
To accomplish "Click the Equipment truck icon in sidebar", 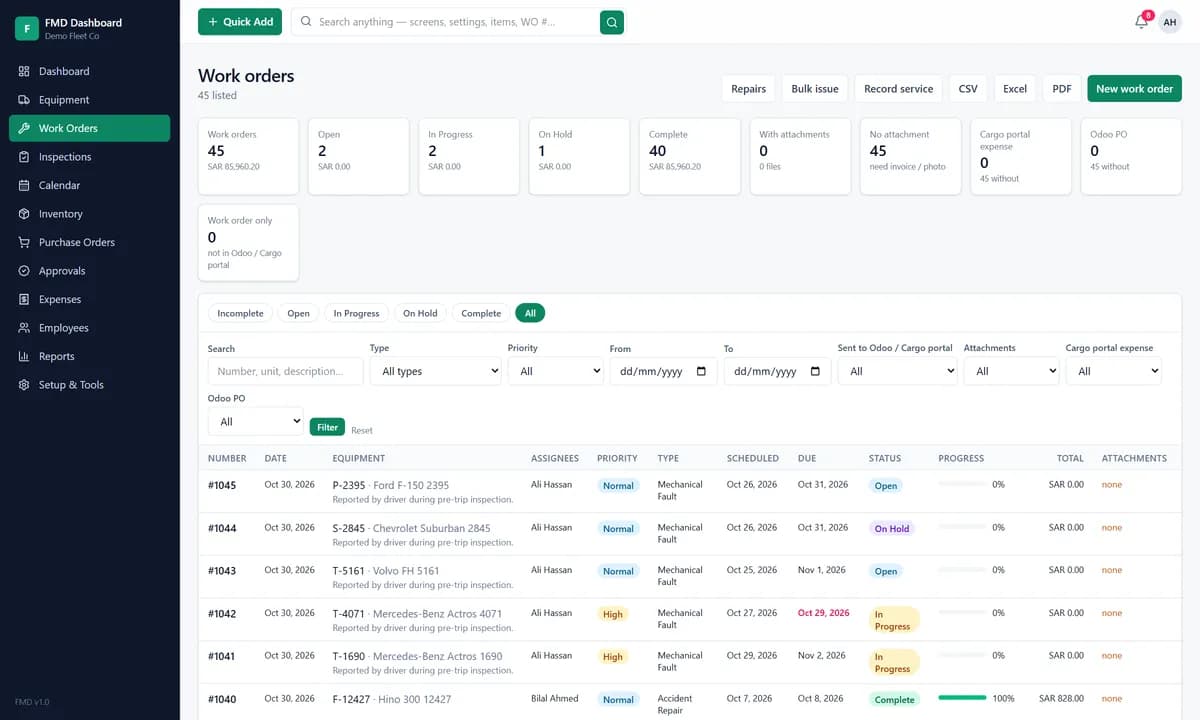I will (x=24, y=100).
